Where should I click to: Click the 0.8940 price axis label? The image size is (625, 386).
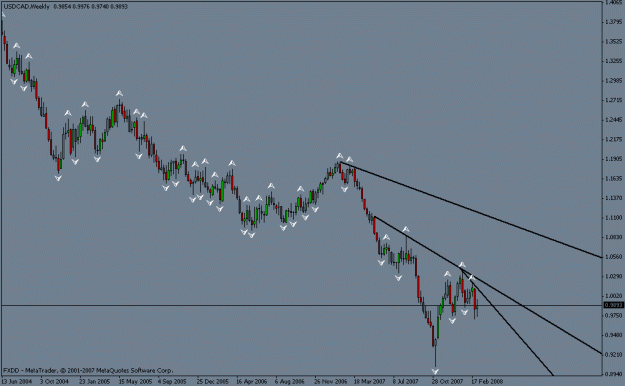[x=613, y=374]
